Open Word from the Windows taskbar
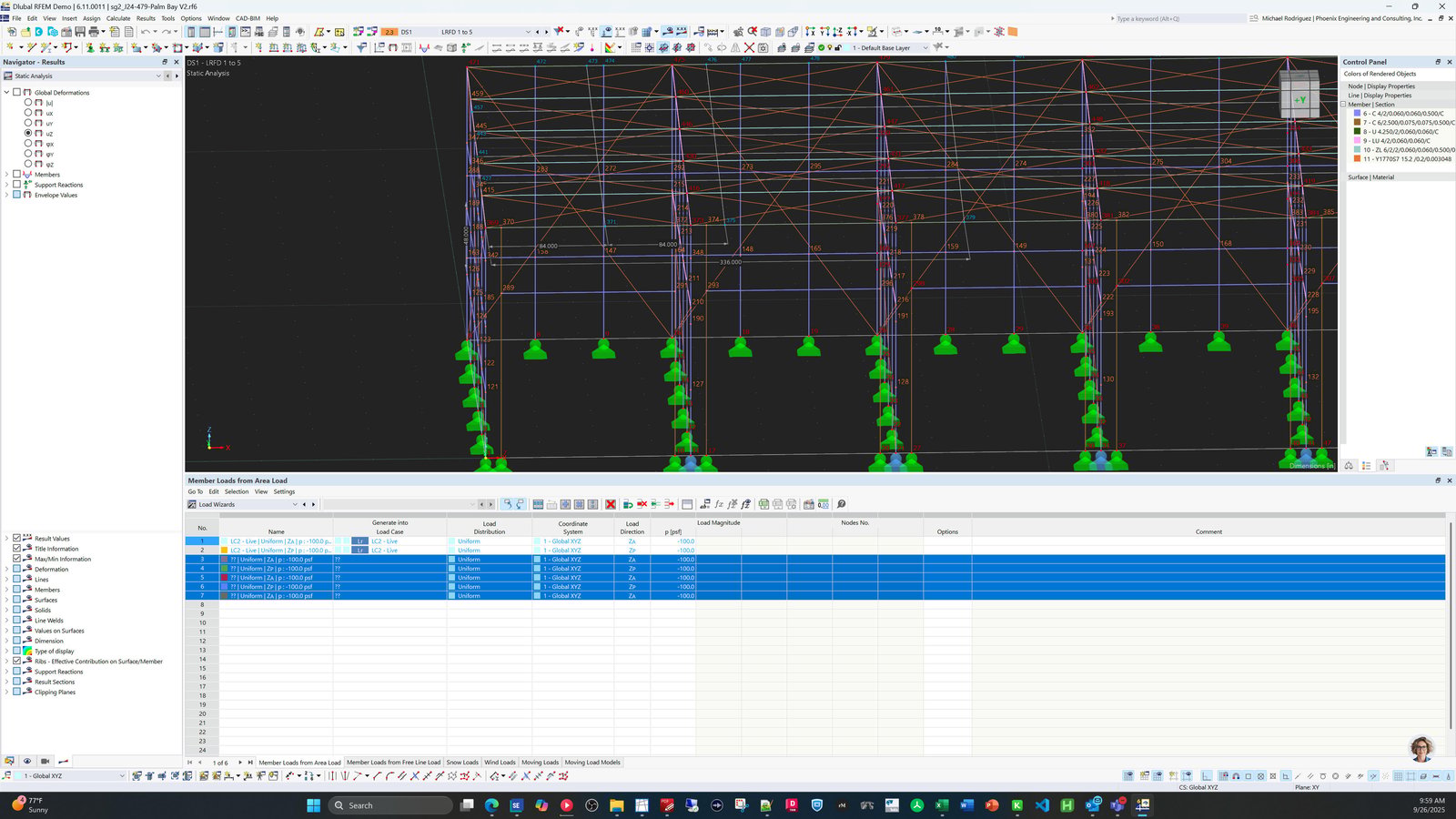The image size is (1456, 819). click(x=966, y=805)
